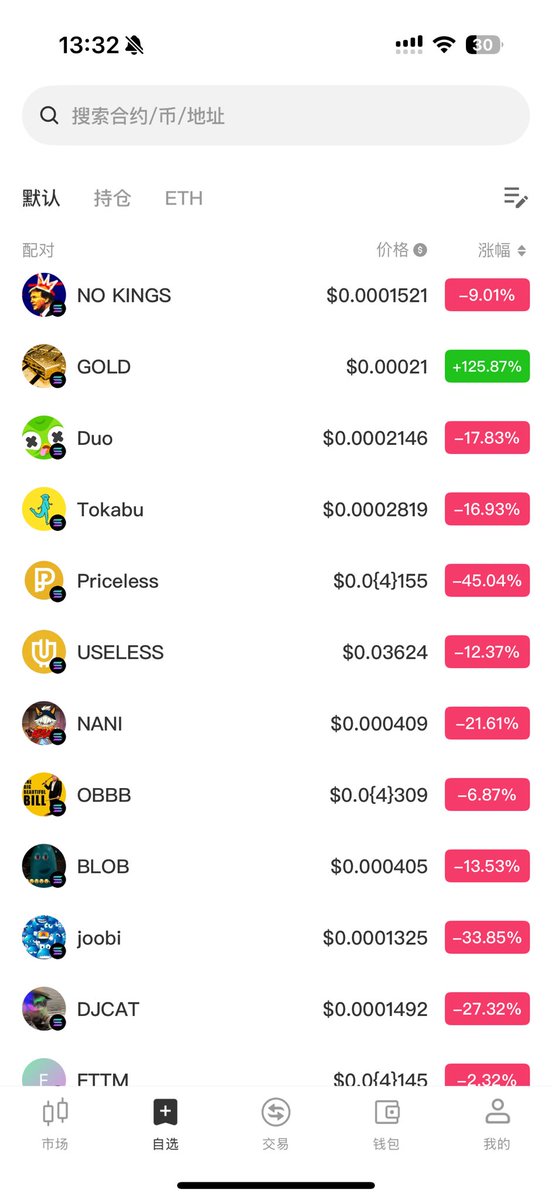
Task: Switch to the 持仓 tab
Action: coord(112,198)
